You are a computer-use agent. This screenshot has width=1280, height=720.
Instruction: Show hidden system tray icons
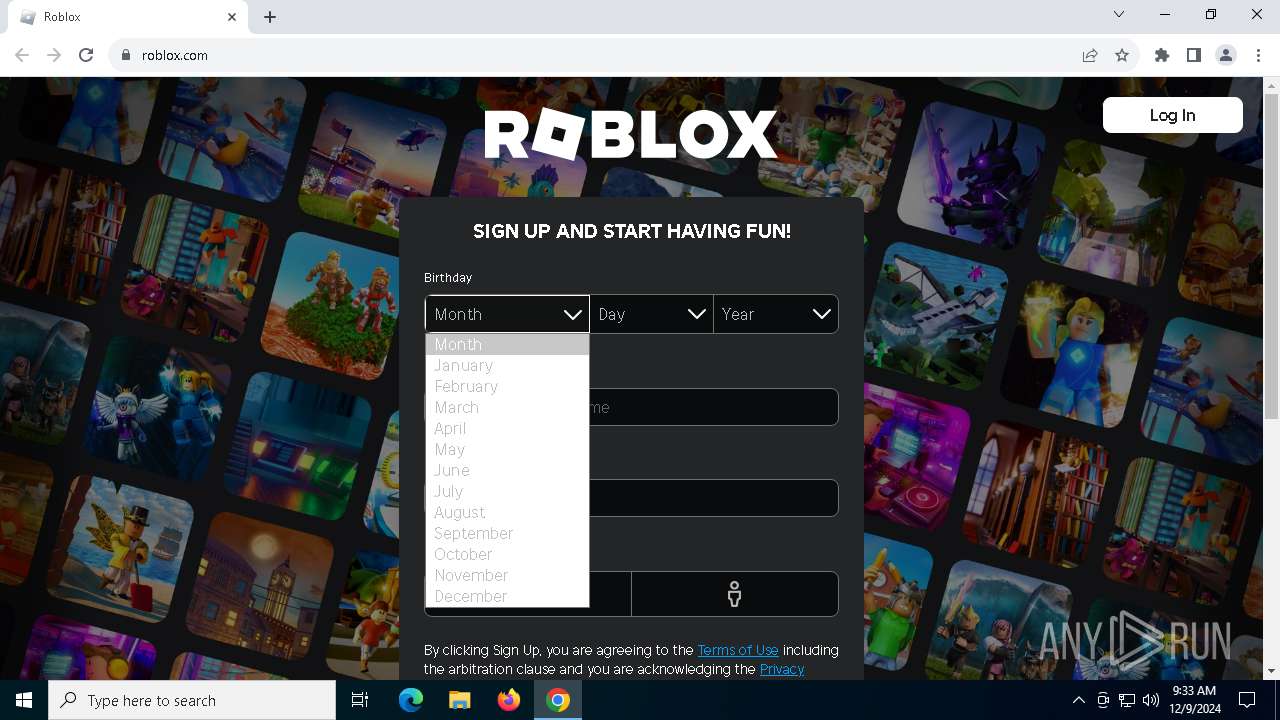tap(1078, 700)
